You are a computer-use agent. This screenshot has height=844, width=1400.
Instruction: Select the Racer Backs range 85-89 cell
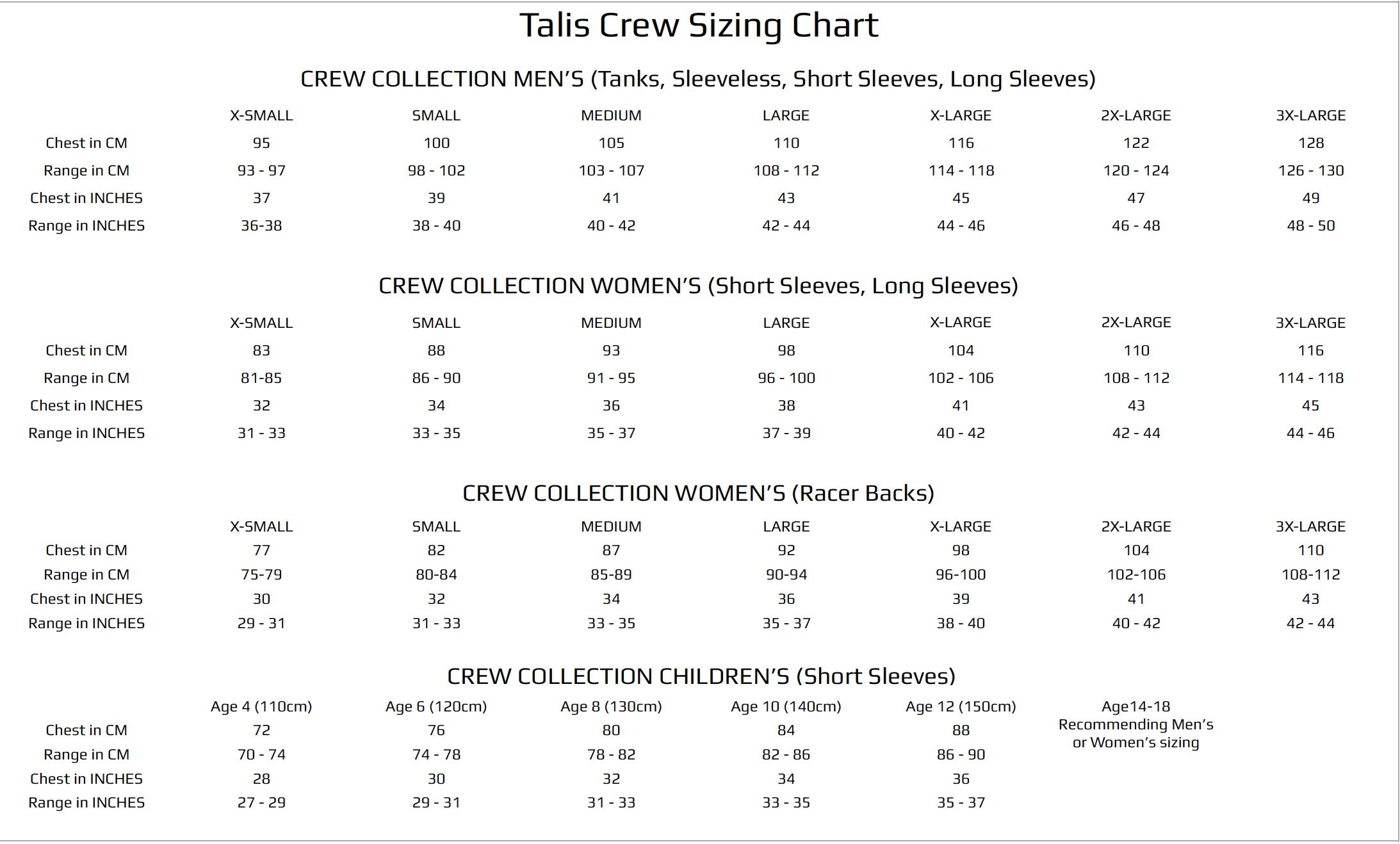(611, 574)
